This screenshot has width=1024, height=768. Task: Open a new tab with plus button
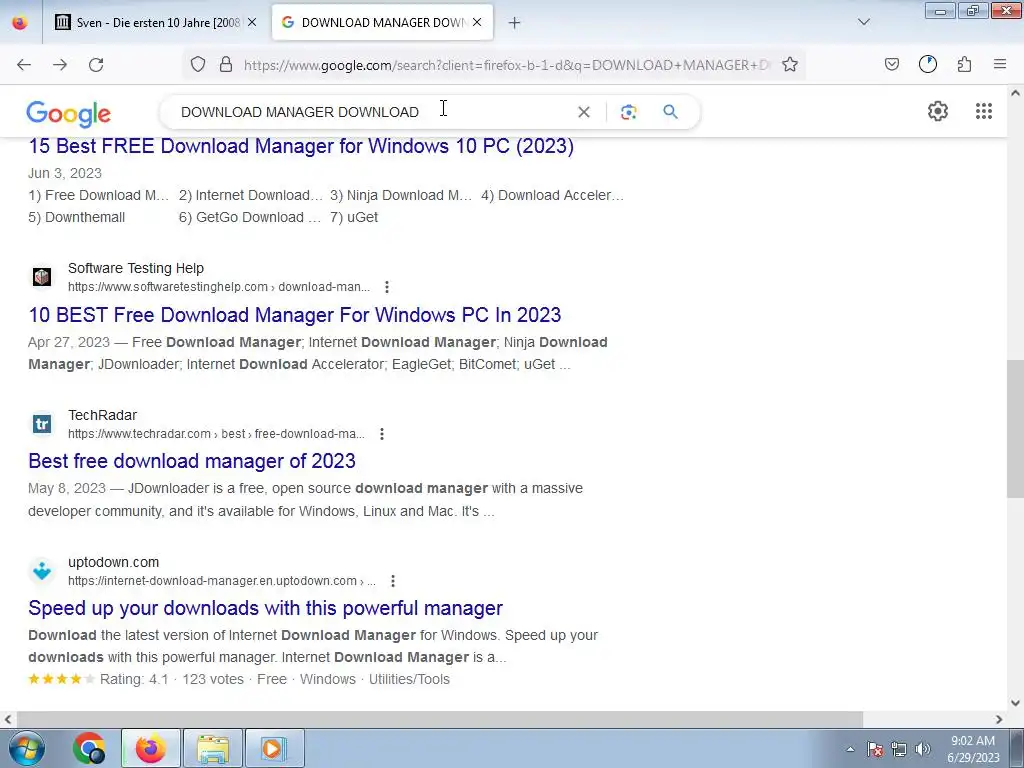(514, 23)
